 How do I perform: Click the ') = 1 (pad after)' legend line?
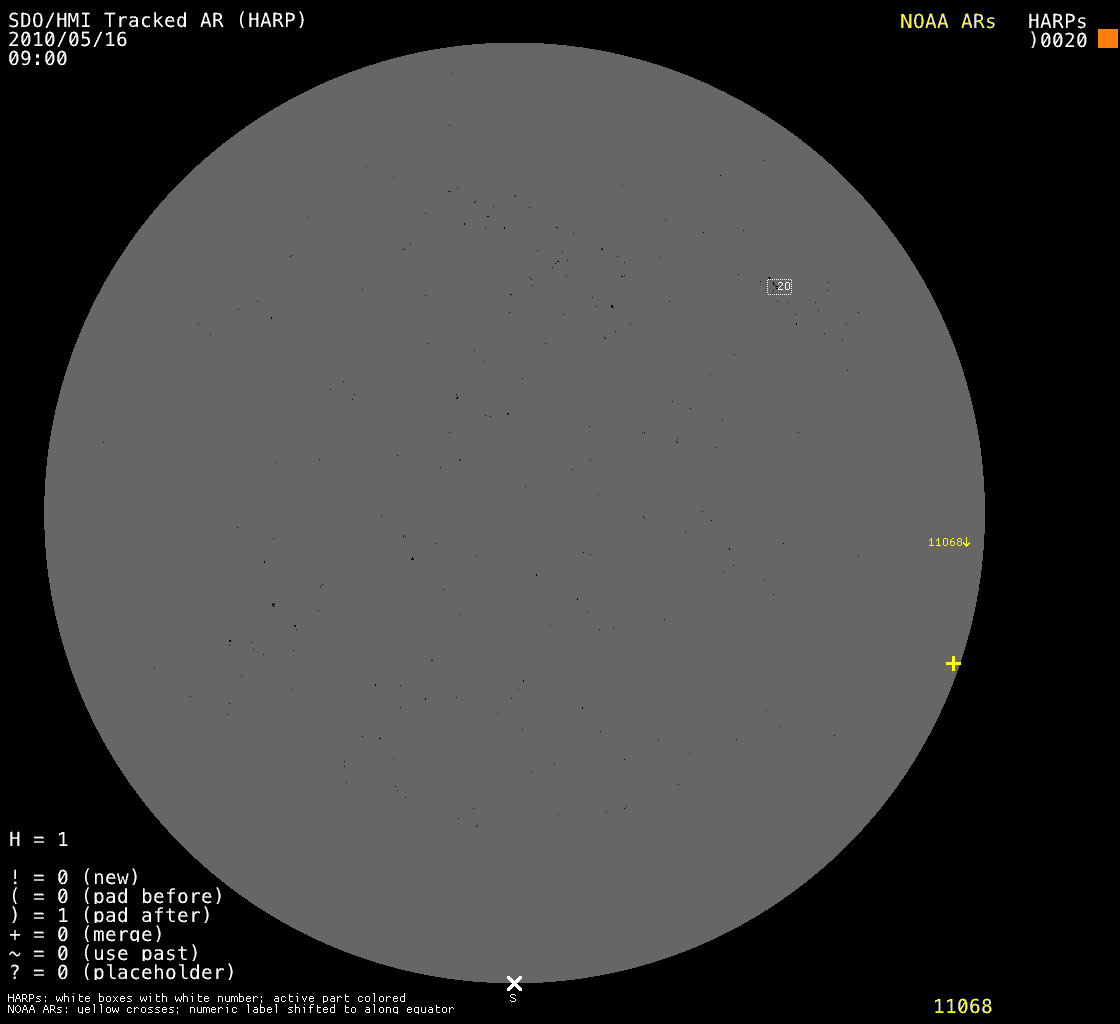tap(110, 915)
